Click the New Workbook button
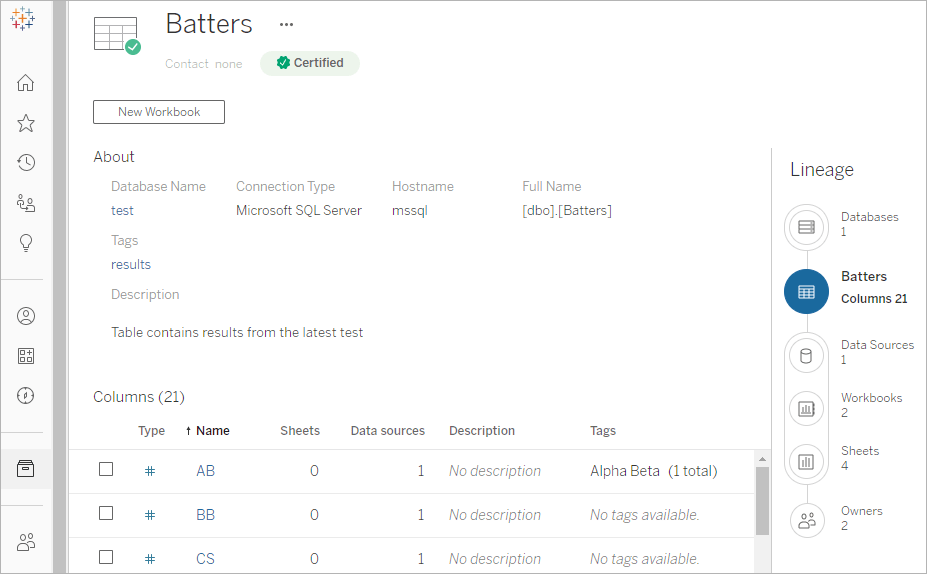This screenshot has width=927, height=574. (x=159, y=112)
